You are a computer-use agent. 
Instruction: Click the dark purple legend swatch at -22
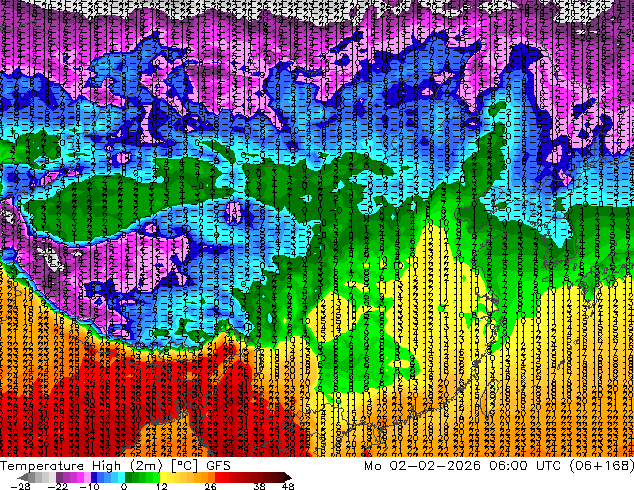(x=59, y=477)
